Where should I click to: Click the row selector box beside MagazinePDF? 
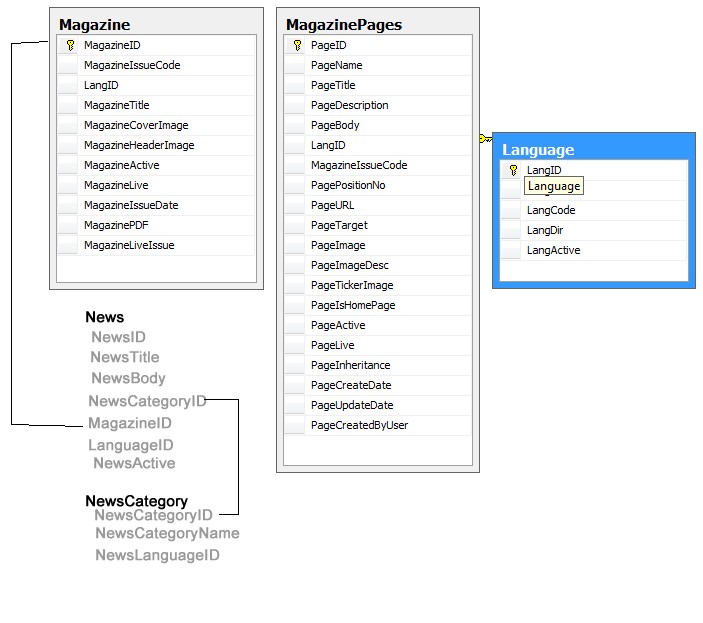[68, 225]
